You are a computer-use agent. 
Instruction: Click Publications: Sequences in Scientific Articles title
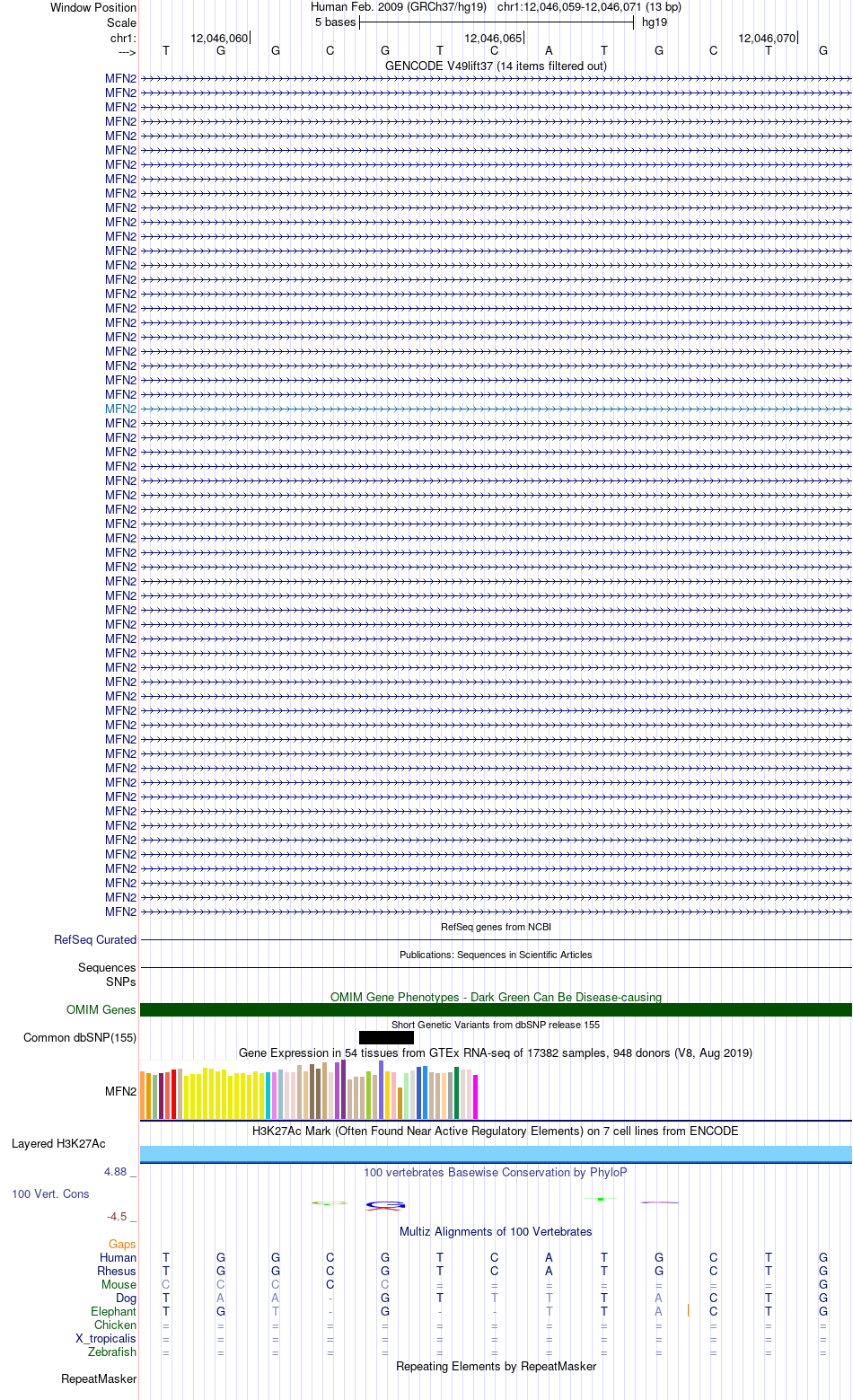pos(496,954)
